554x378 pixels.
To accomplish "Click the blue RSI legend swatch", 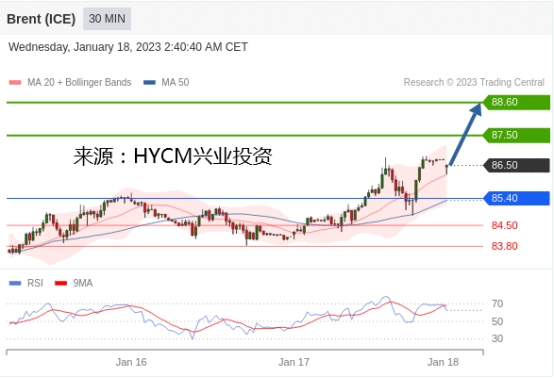I will tap(15, 283).
